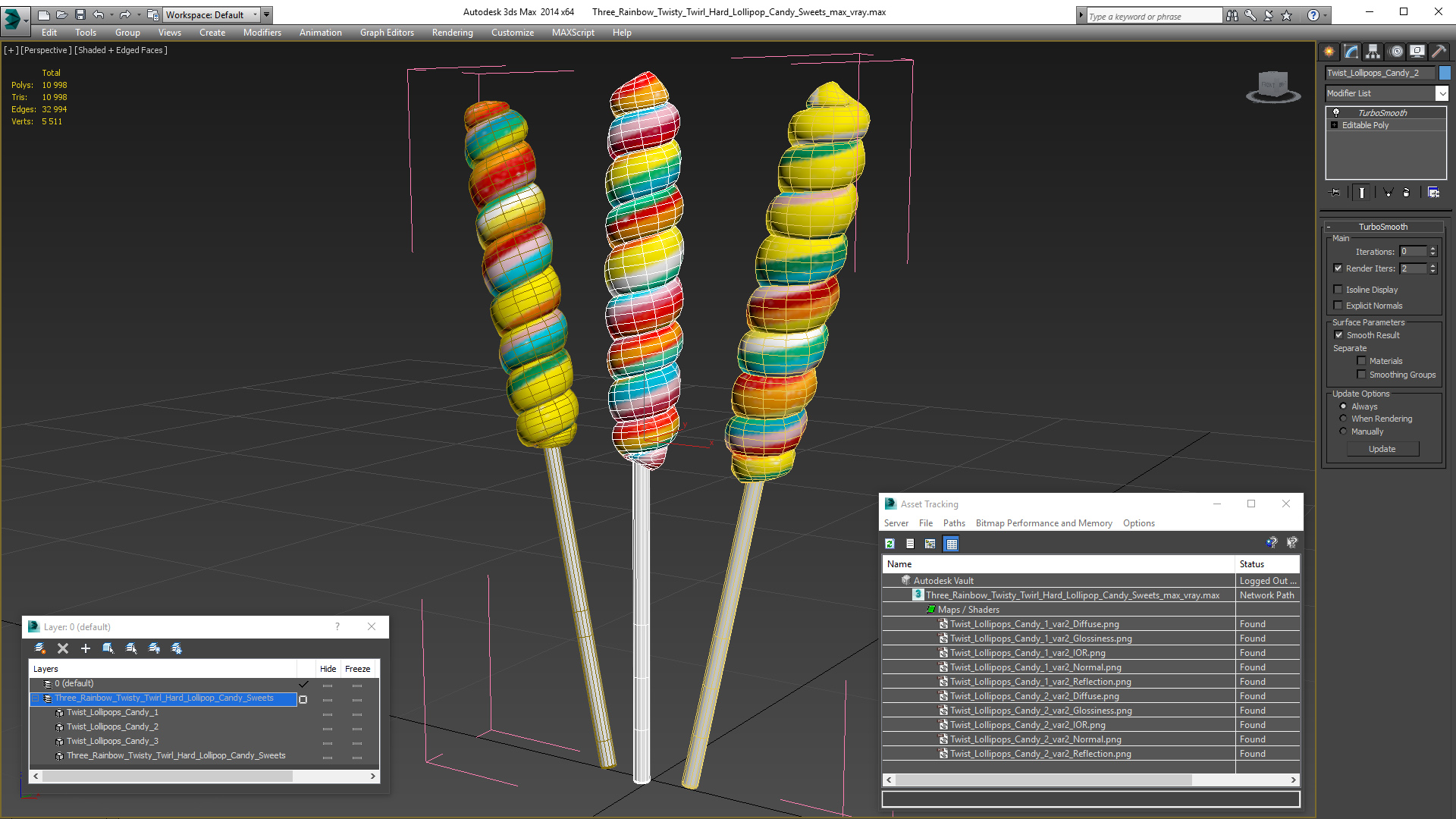The image size is (1456, 819).
Task: Click the blue object color swatch
Action: coord(1445,73)
